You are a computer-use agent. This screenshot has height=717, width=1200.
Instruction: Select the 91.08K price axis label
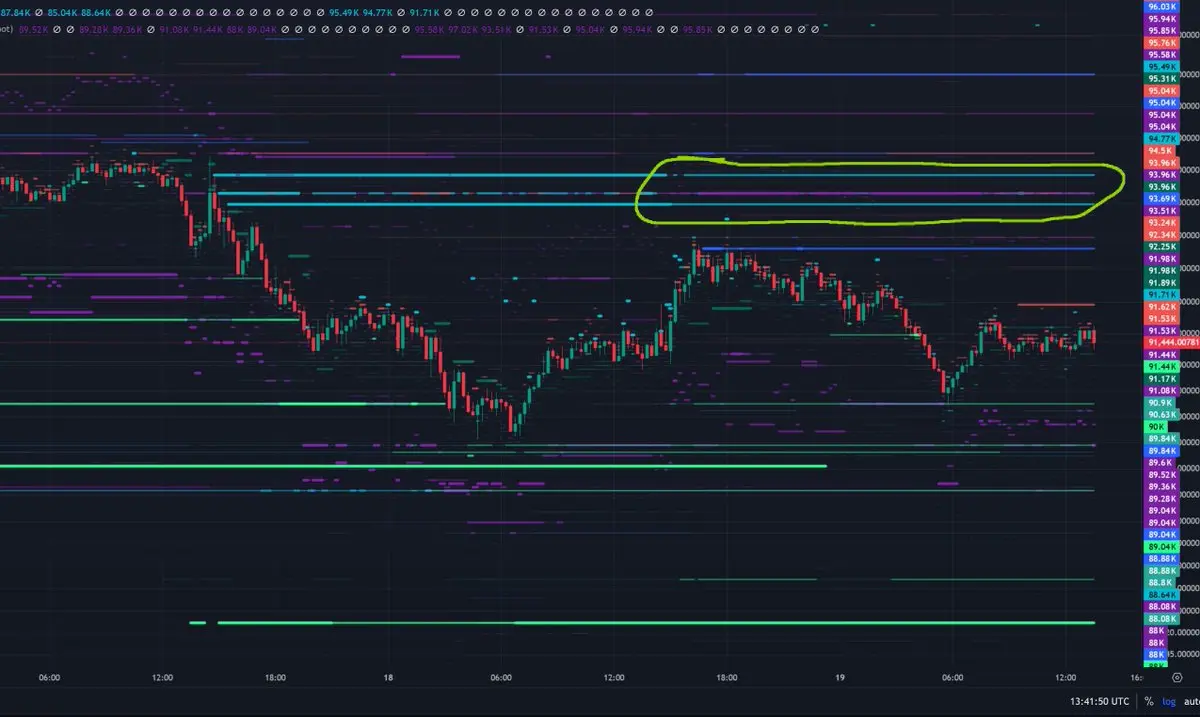pyautogui.click(x=1161, y=391)
